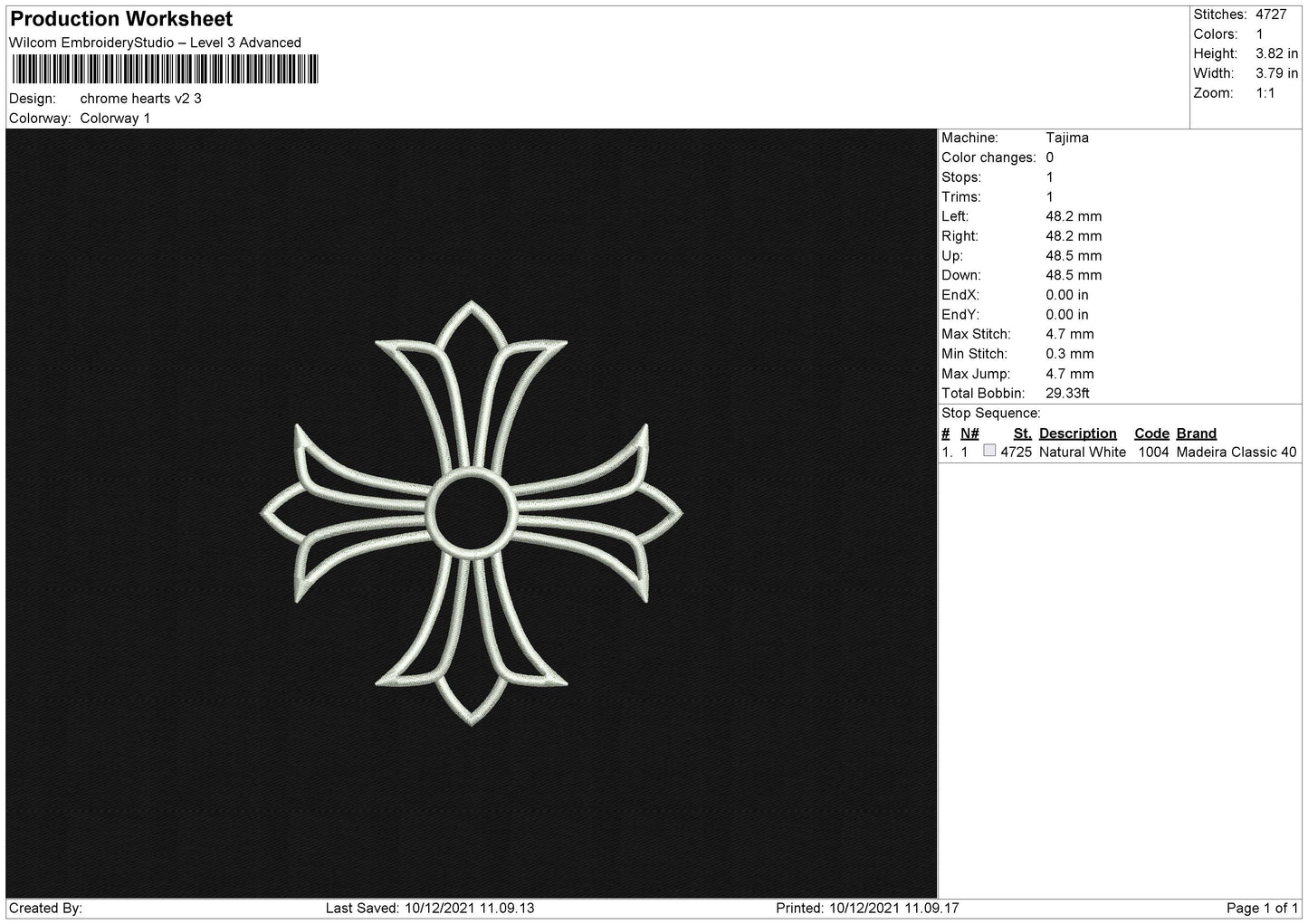Click the 'Color changes:' label
This screenshot has height=924, width=1308.
[988, 157]
